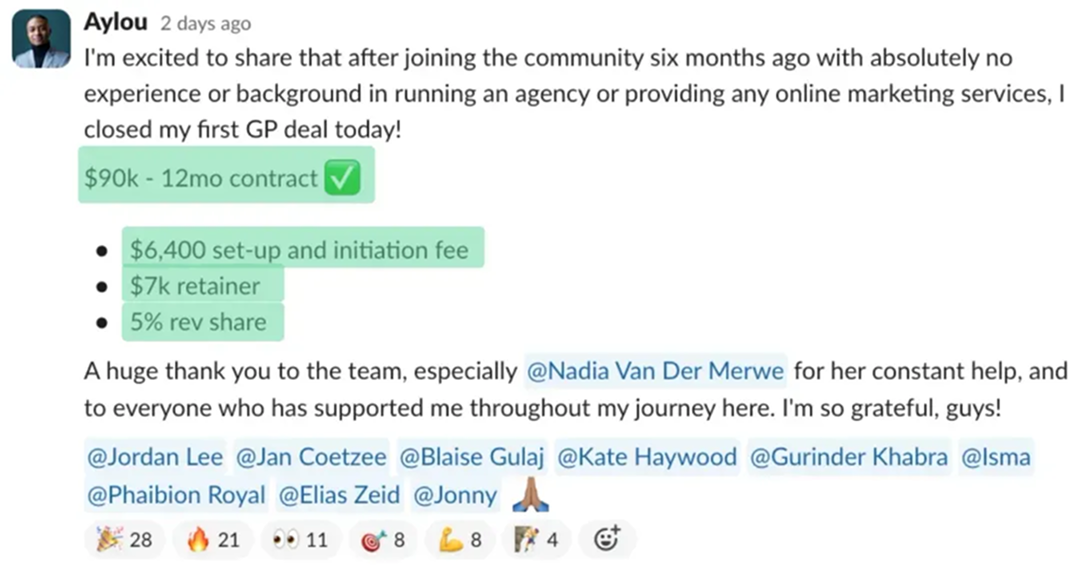The height and width of the screenshot is (568, 1080).
Task: Select the @Kate Haywood mention
Action: [x=646, y=458]
